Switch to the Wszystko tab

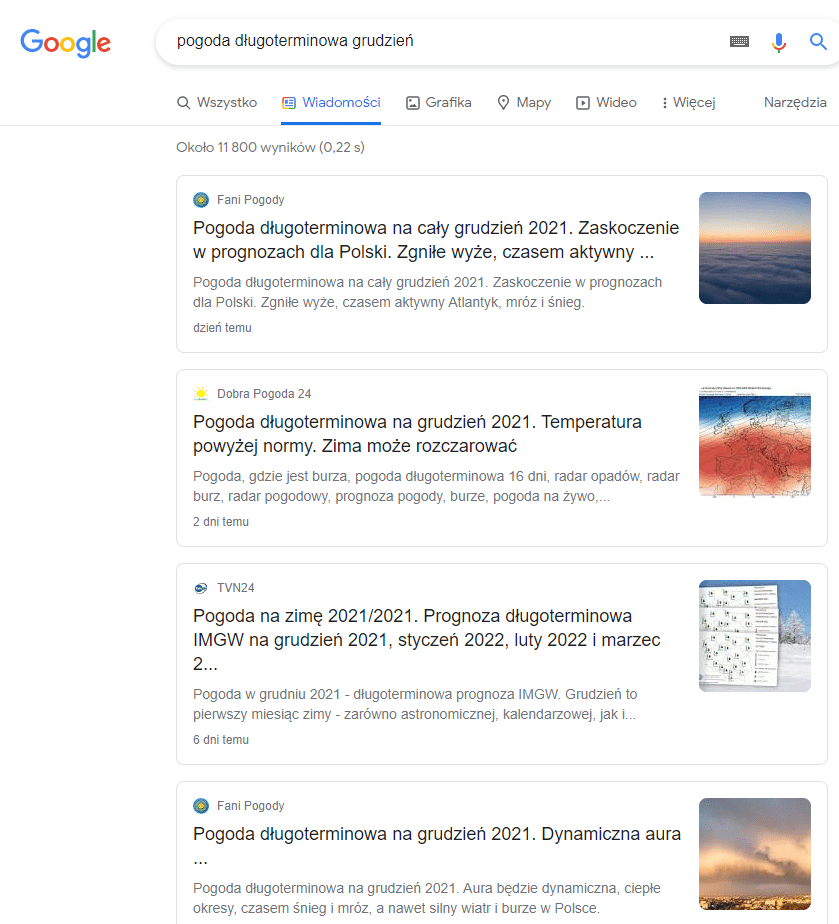pyautogui.click(x=217, y=103)
